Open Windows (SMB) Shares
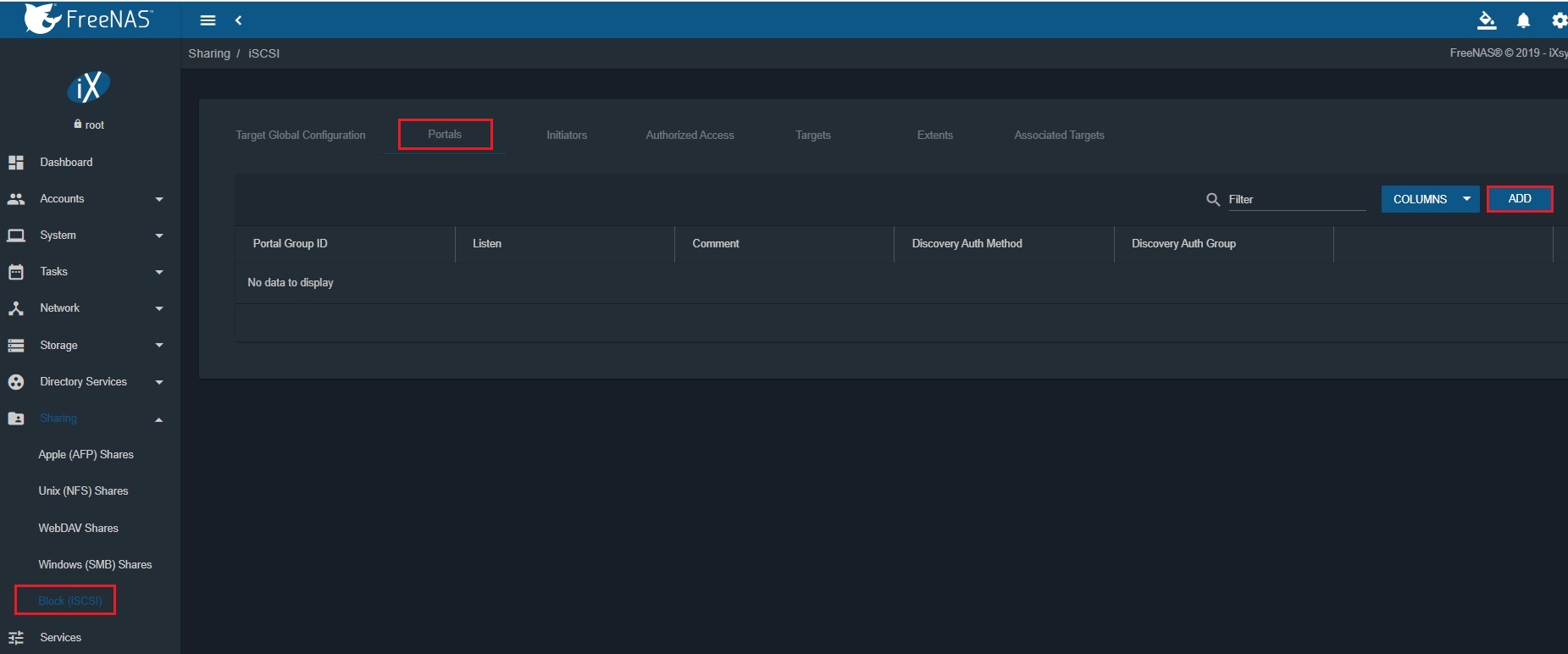The width and height of the screenshot is (1568, 654). click(95, 565)
